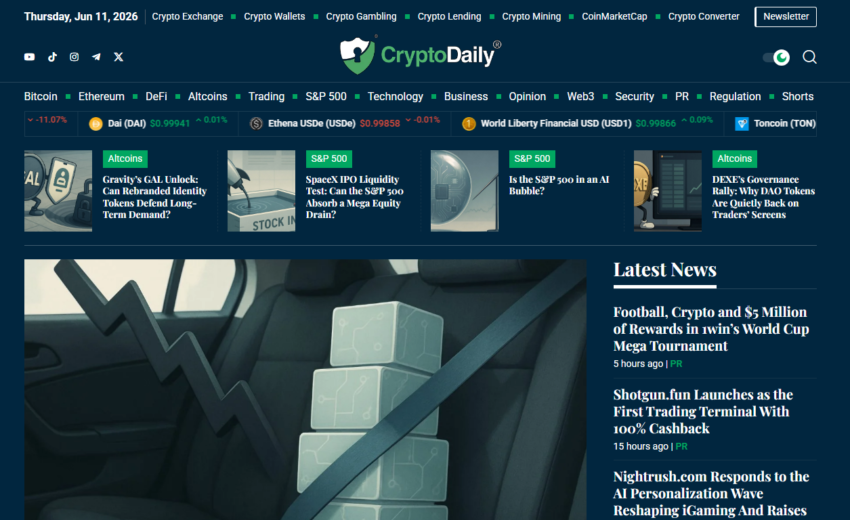The image size is (850, 520).
Task: Click the Dai (DAI) ticker name
Action: [127, 124]
